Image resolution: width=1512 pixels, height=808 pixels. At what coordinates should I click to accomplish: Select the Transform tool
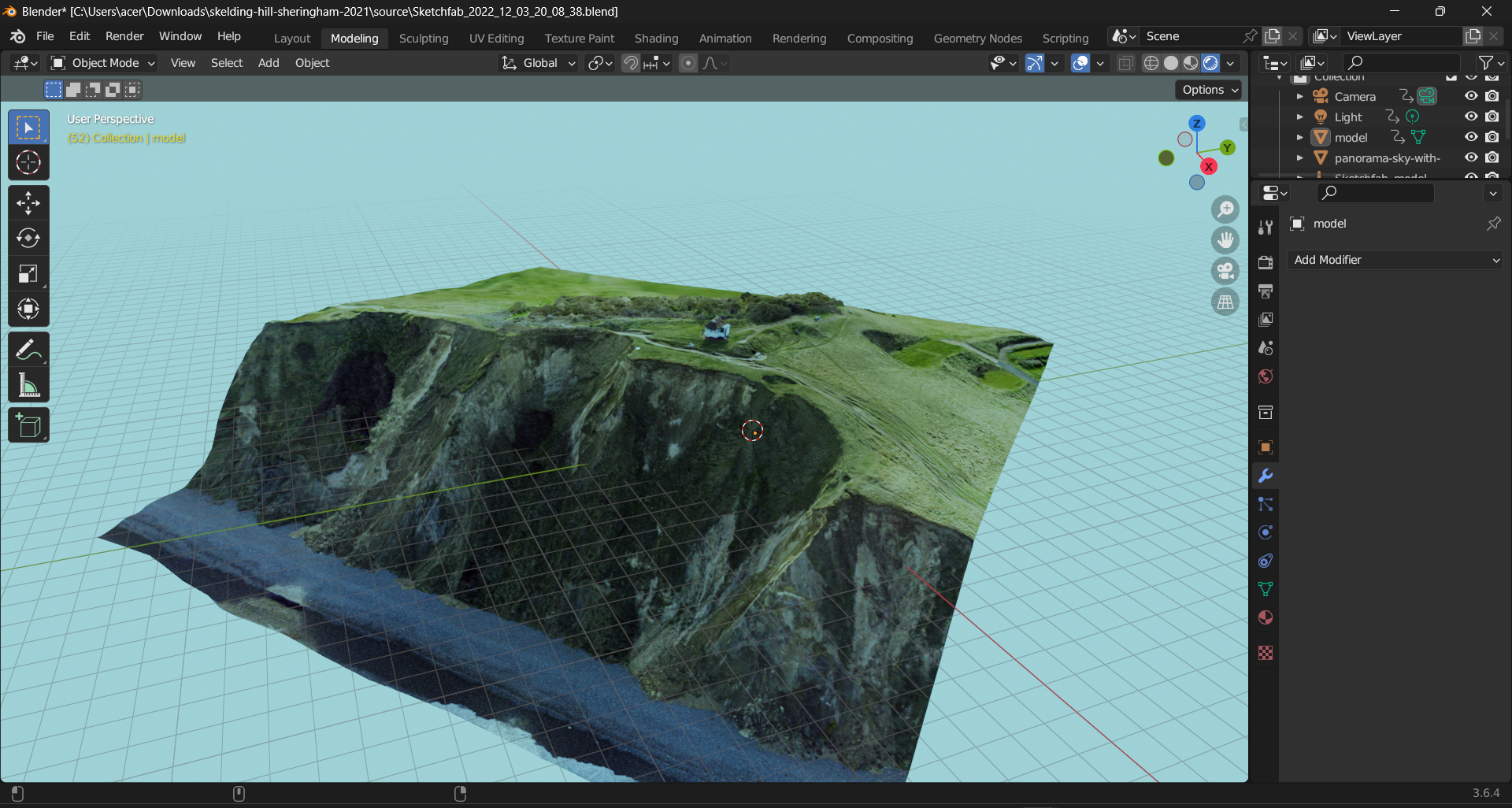pyautogui.click(x=29, y=309)
